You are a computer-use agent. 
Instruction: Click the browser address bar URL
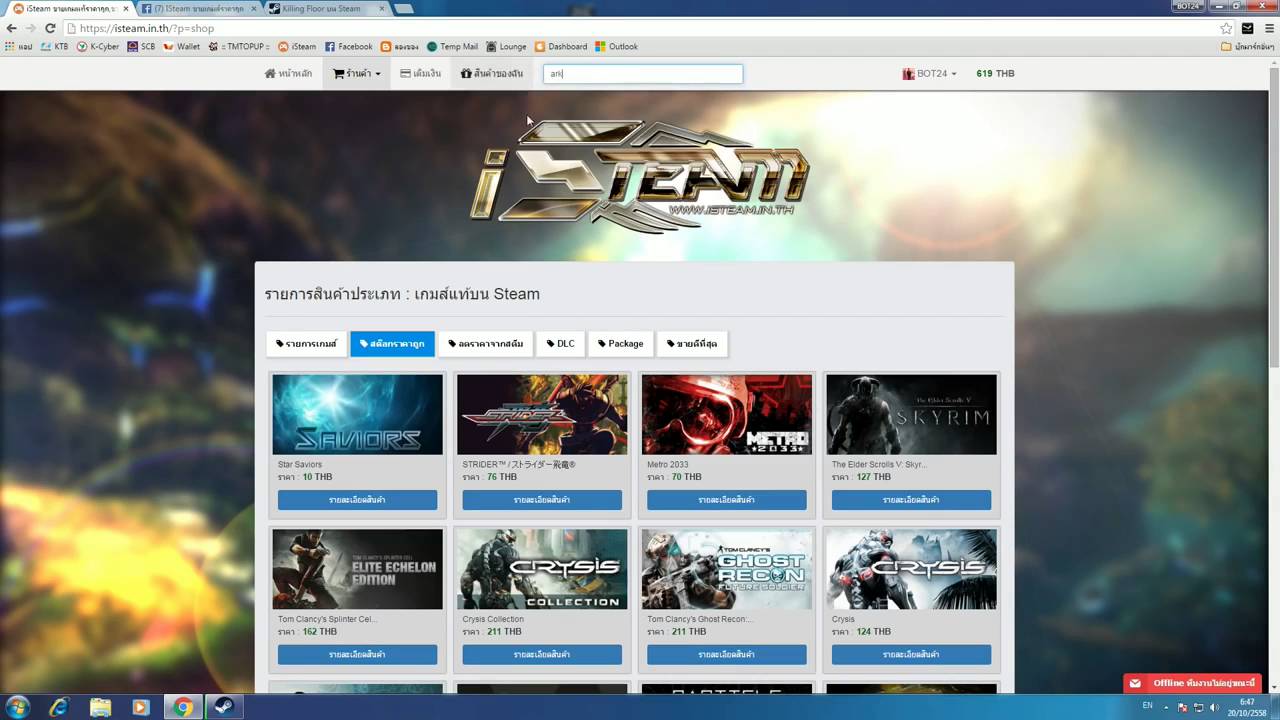click(147, 28)
